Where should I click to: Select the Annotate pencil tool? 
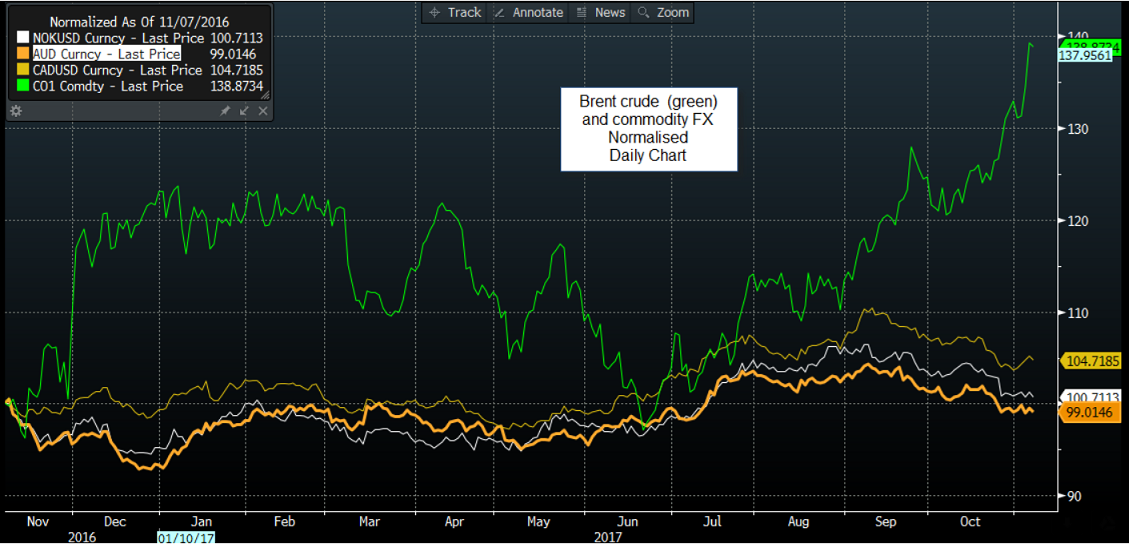pos(530,12)
